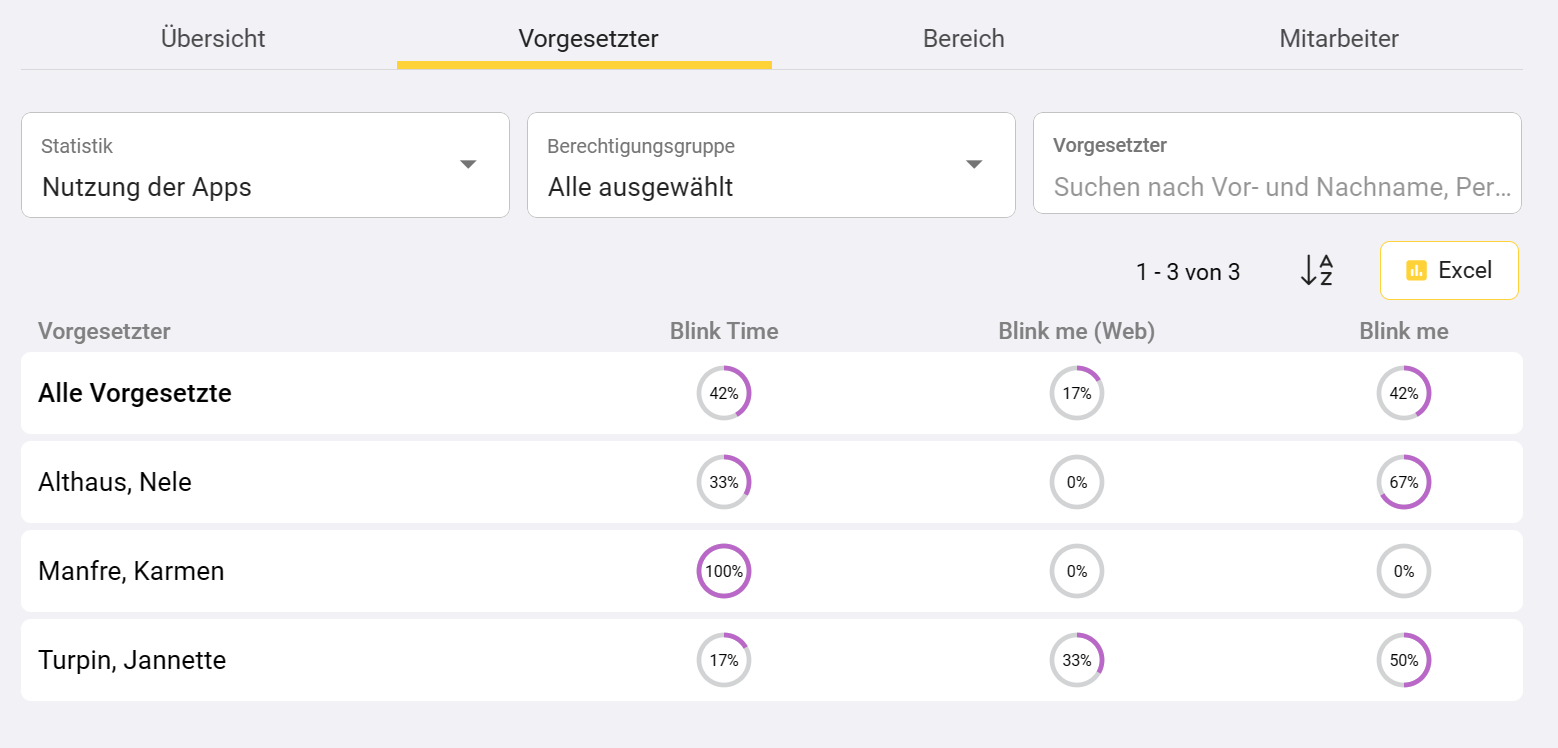Click Althaus, Nele's 33% Blink Time ring

[723, 482]
